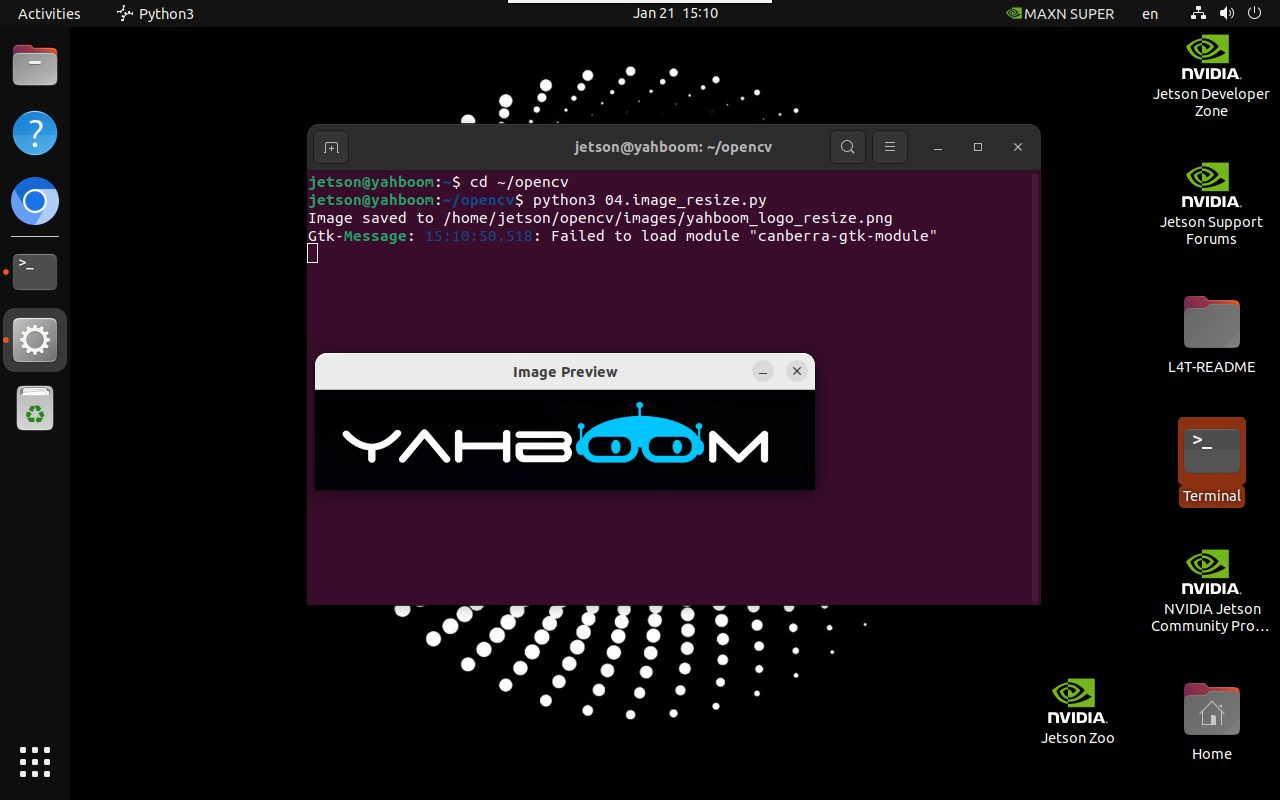Click the Yahboom logo image preview
Viewport: 1280px width, 800px height.
point(565,440)
